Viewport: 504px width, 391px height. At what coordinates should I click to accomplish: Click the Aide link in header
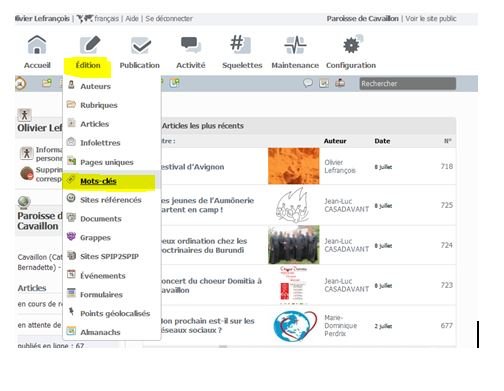pos(132,19)
